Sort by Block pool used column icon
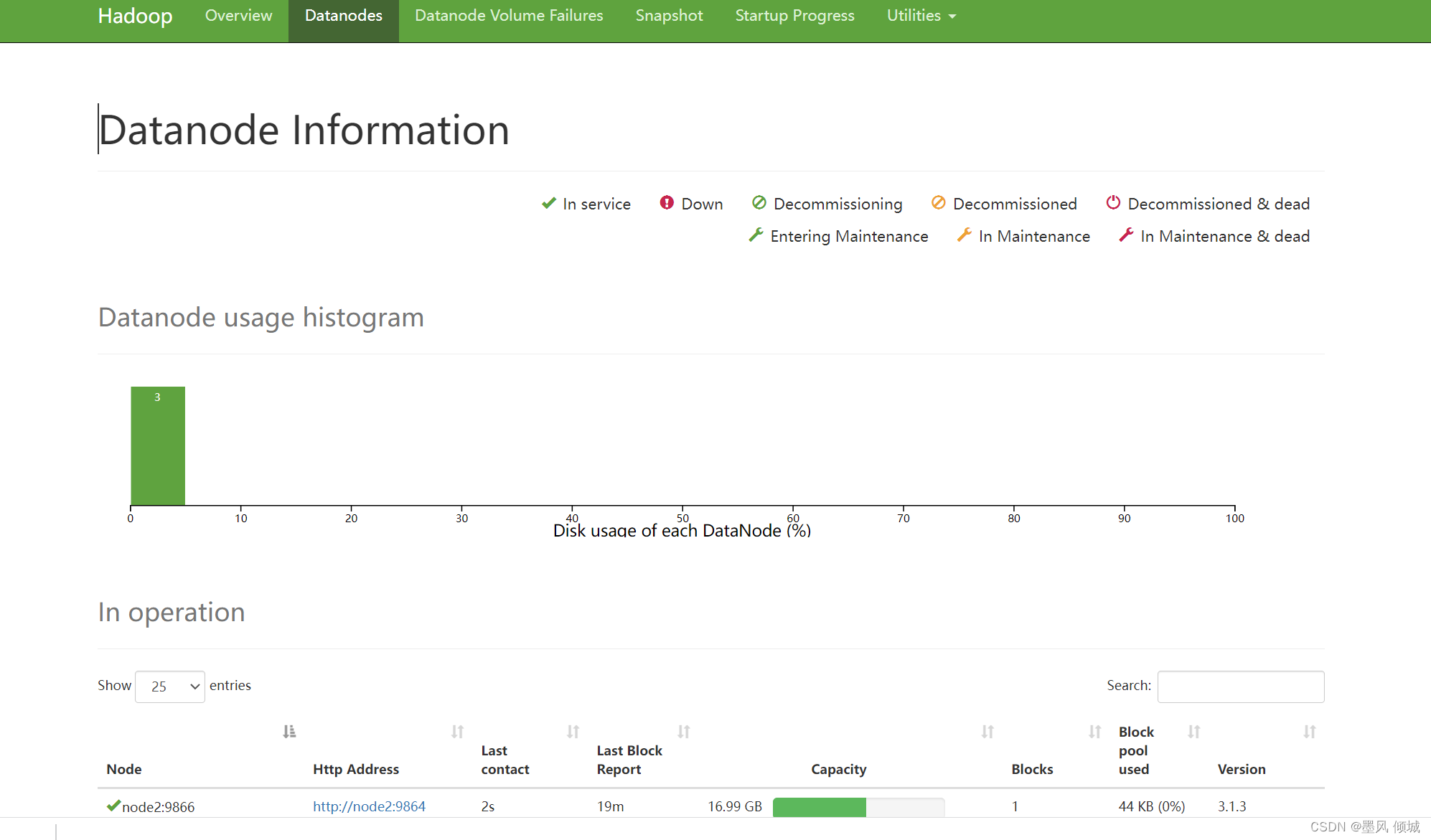The image size is (1431, 840). [1193, 732]
